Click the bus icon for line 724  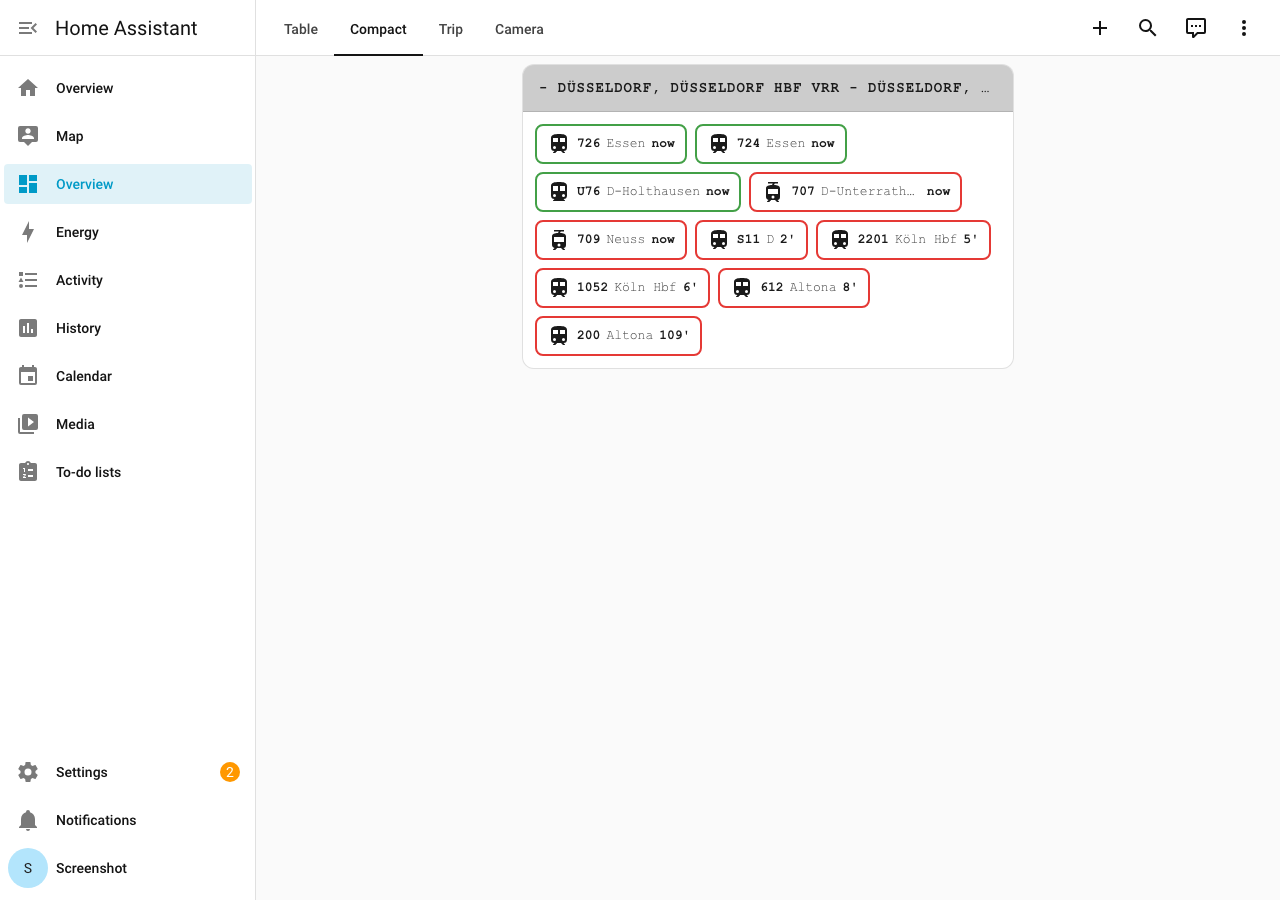[719, 143]
